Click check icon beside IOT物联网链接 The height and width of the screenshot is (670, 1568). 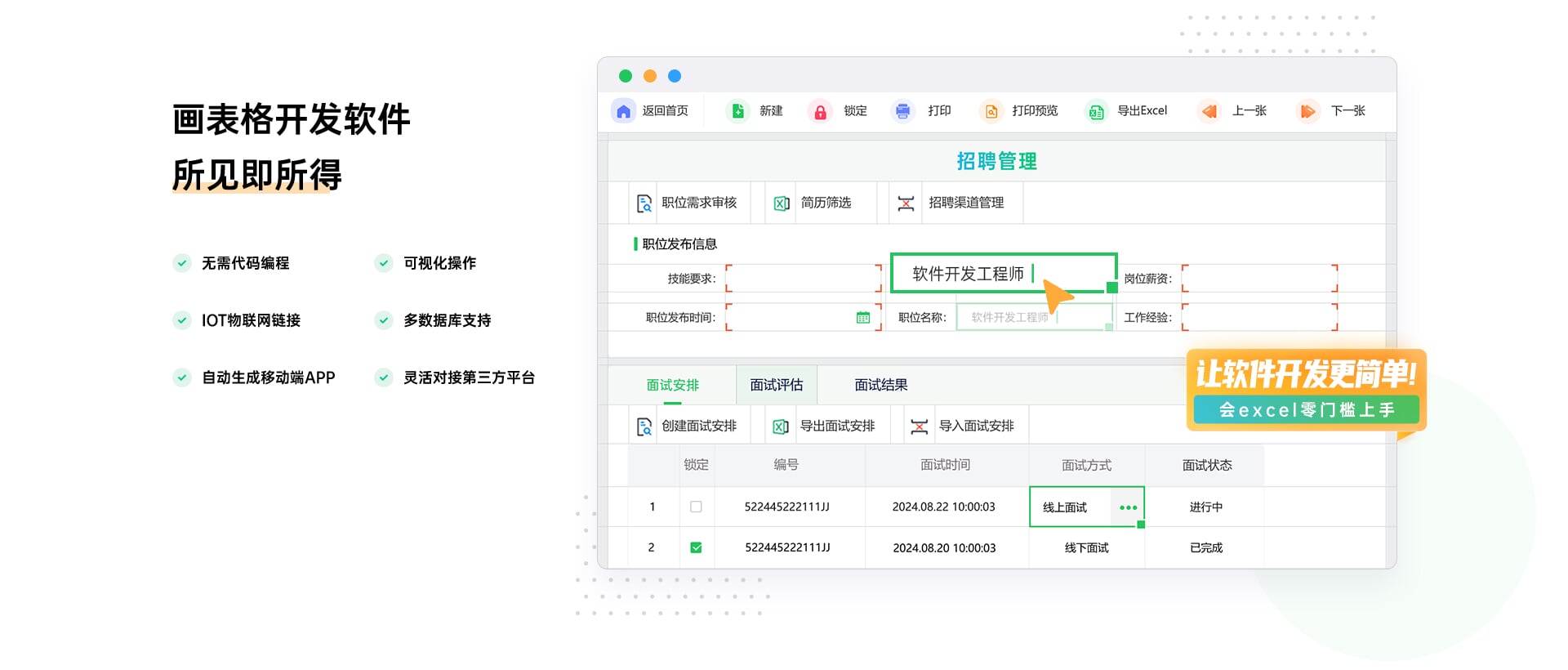[182, 320]
